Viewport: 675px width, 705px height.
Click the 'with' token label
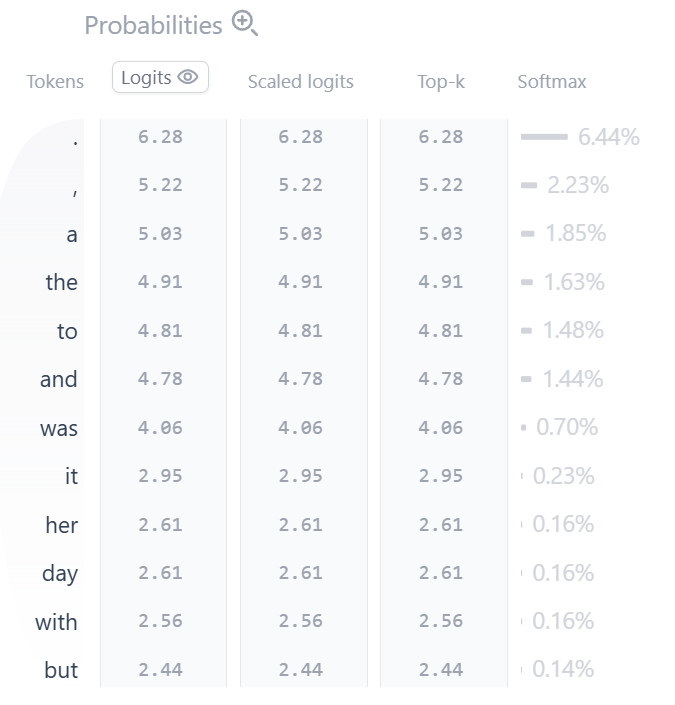click(56, 622)
